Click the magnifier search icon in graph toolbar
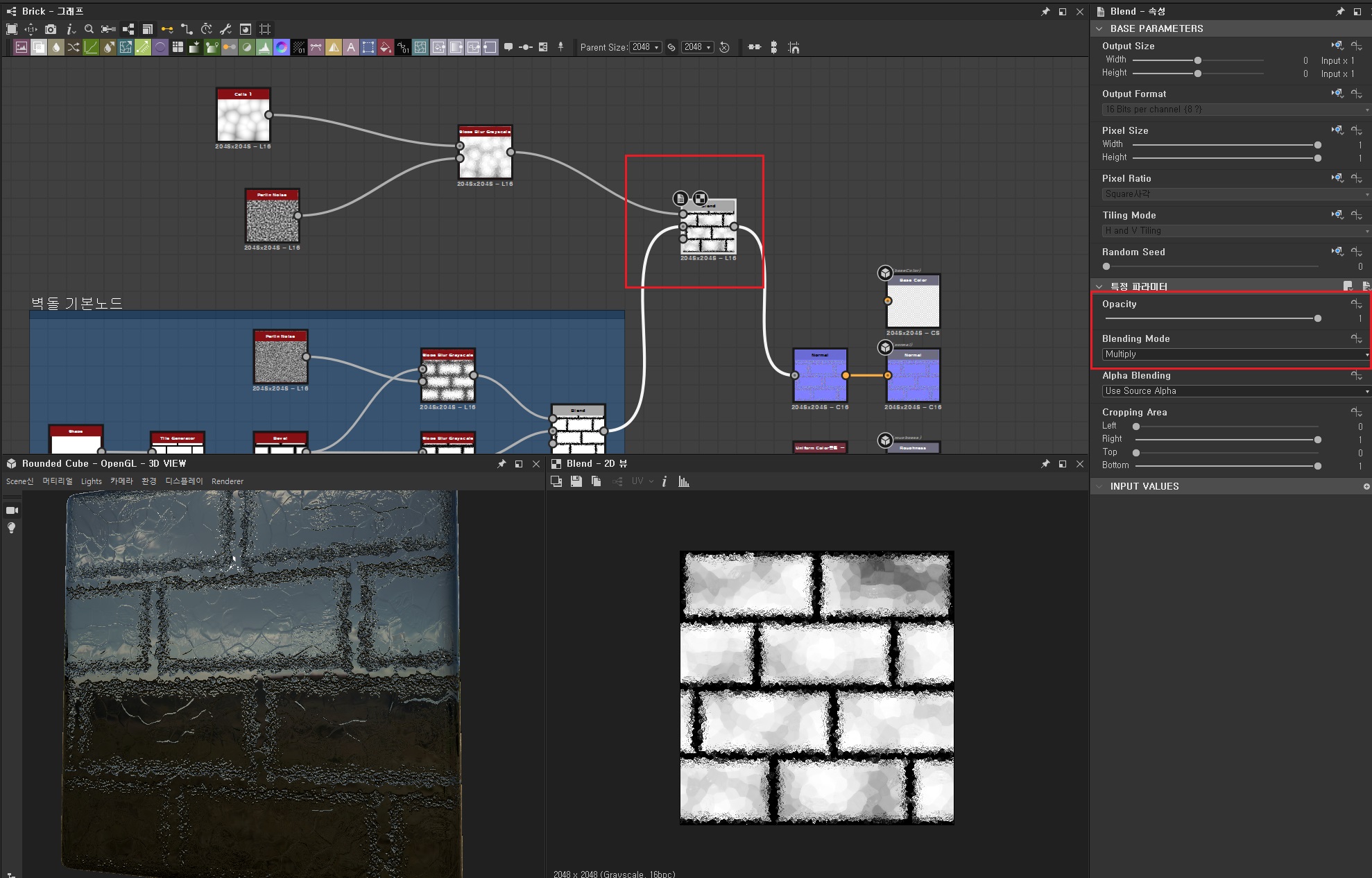1372x878 pixels. click(89, 29)
